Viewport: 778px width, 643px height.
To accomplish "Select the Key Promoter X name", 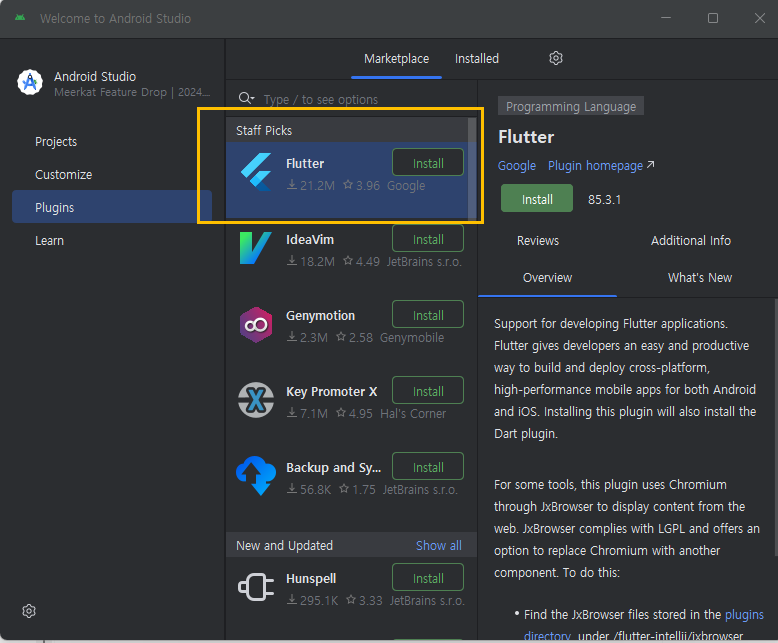I will (331, 392).
